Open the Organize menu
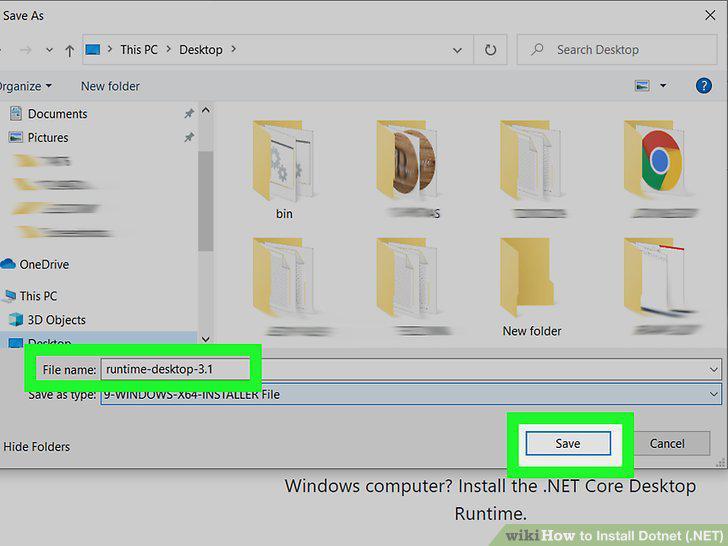Image resolution: width=728 pixels, height=546 pixels. tap(25, 86)
